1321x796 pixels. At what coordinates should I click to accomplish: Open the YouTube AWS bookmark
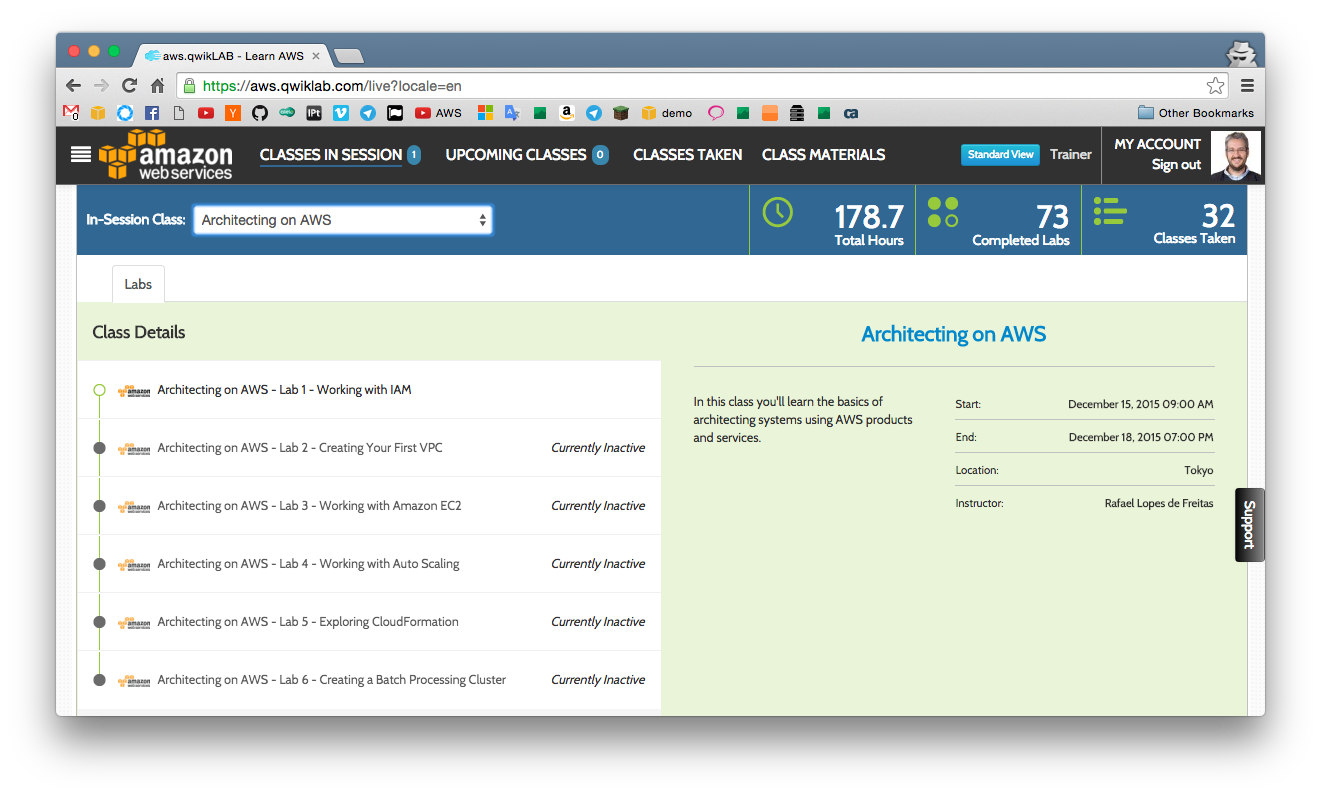click(438, 113)
